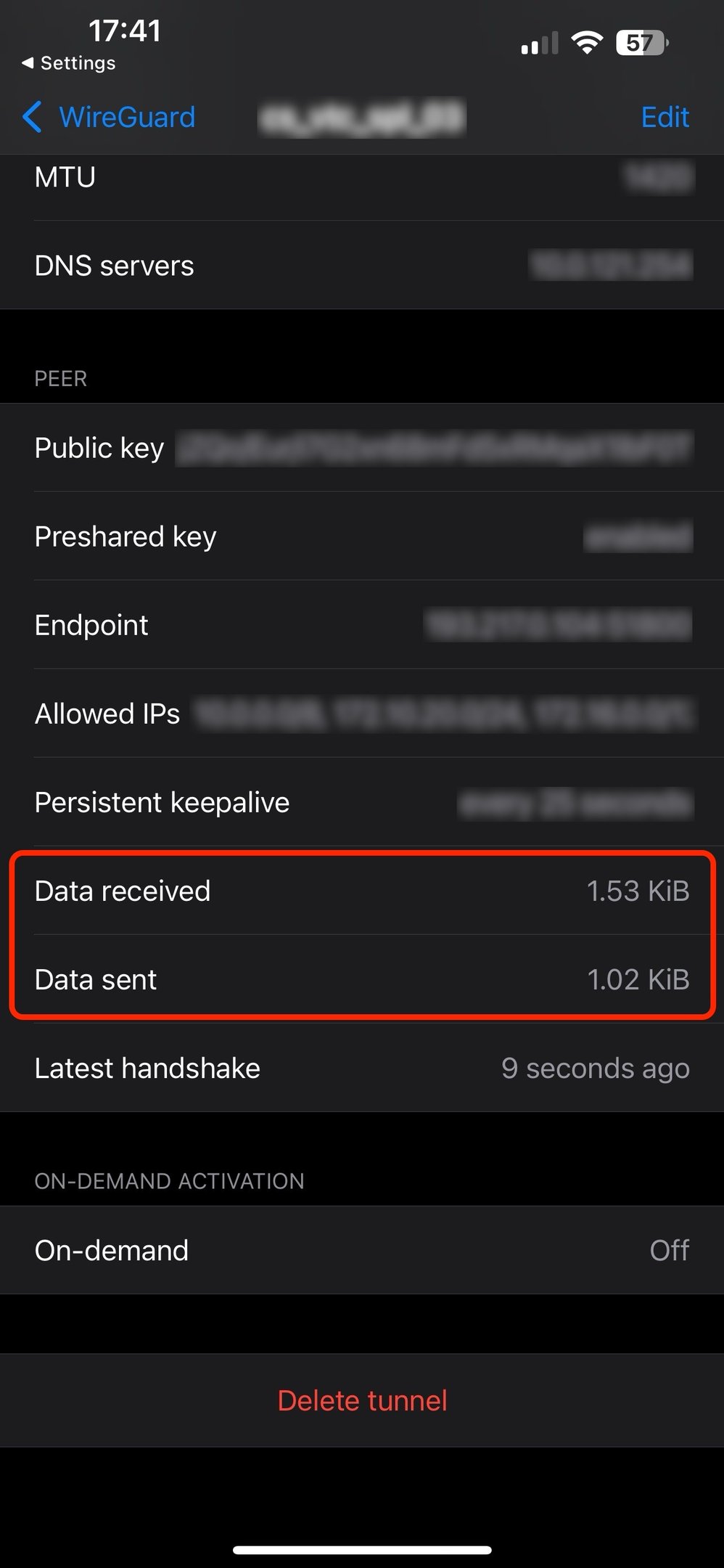The image size is (724, 1568).
Task: Tap the Latest handshake row
Action: tap(362, 1068)
